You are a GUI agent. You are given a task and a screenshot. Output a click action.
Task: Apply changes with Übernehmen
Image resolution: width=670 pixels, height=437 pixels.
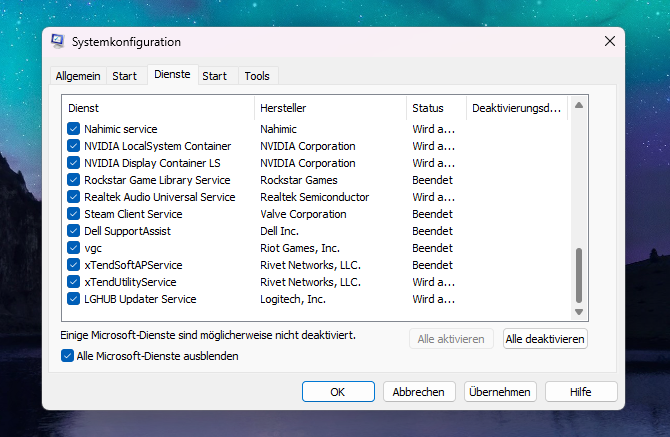[x=500, y=392]
